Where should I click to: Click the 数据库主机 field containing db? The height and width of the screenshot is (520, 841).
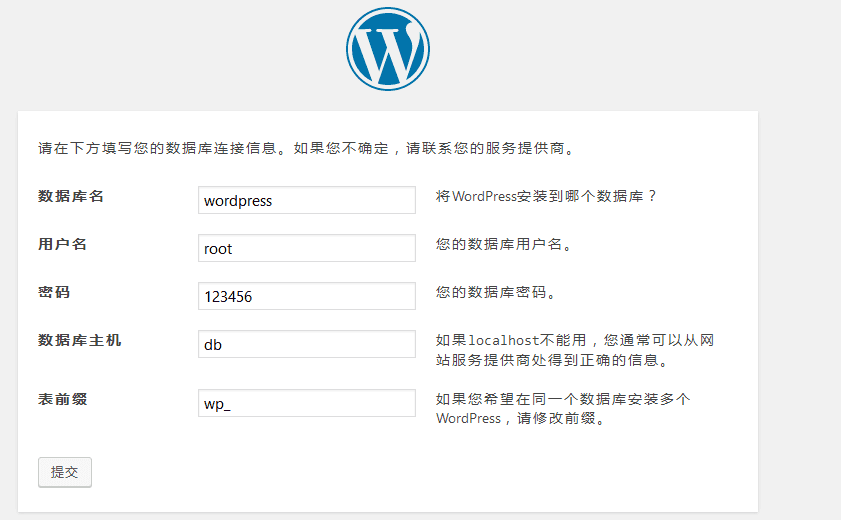[307, 344]
